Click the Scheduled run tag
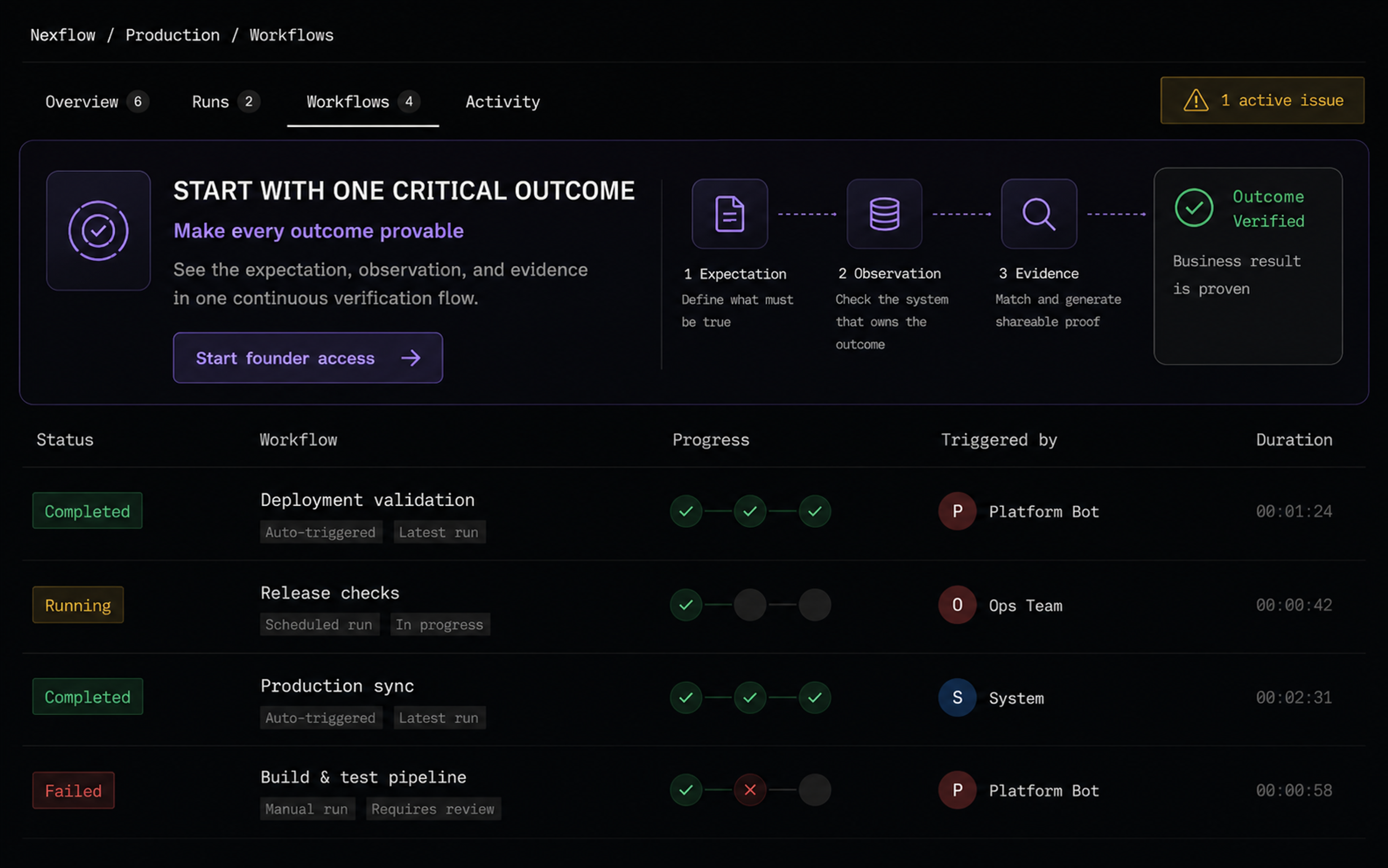The image size is (1388, 868). click(x=319, y=624)
